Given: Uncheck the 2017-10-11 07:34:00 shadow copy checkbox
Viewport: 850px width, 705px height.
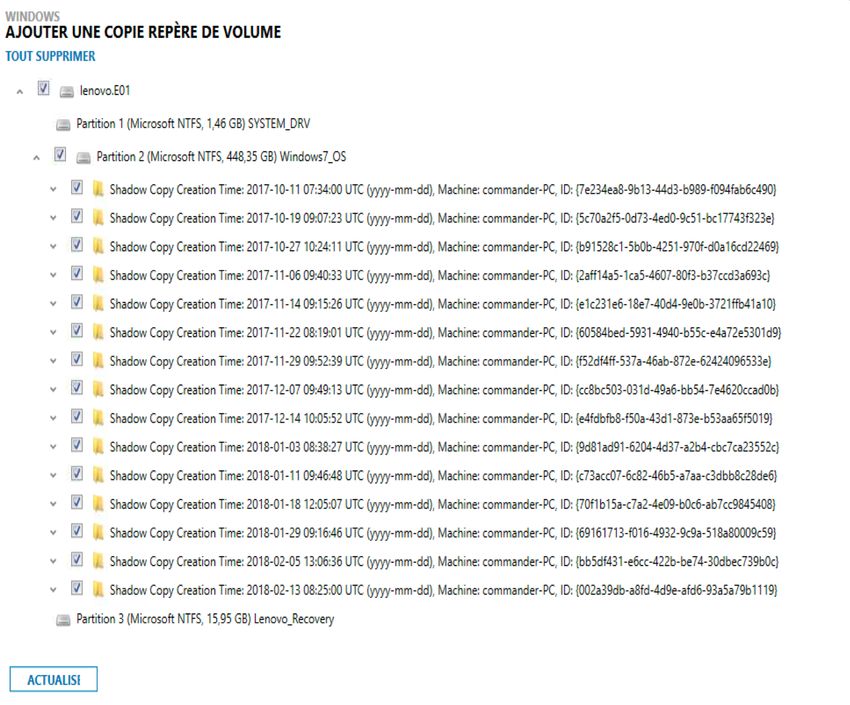Looking at the screenshot, I should click(77, 187).
